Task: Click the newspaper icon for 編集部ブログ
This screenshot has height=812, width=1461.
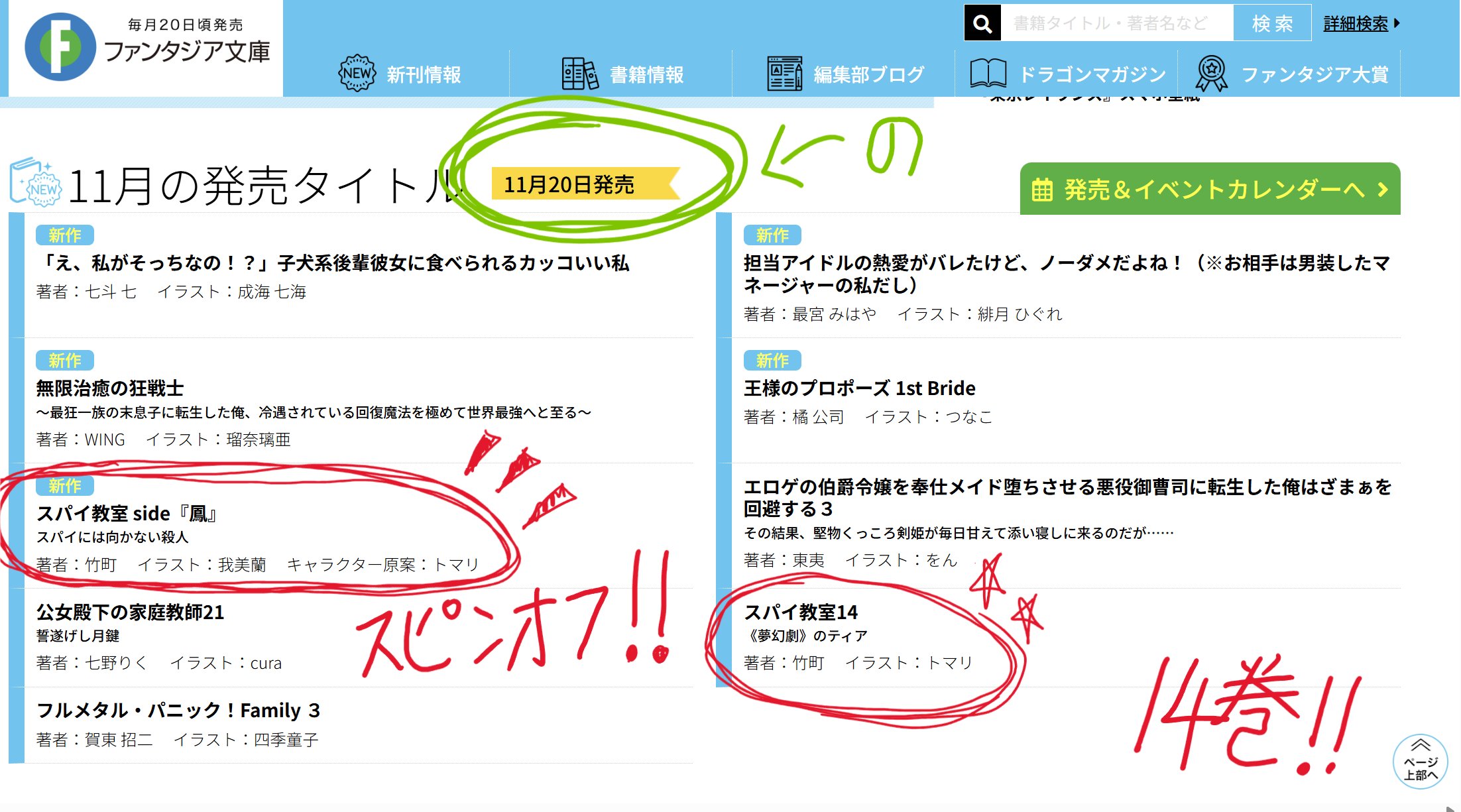Action: [x=784, y=74]
